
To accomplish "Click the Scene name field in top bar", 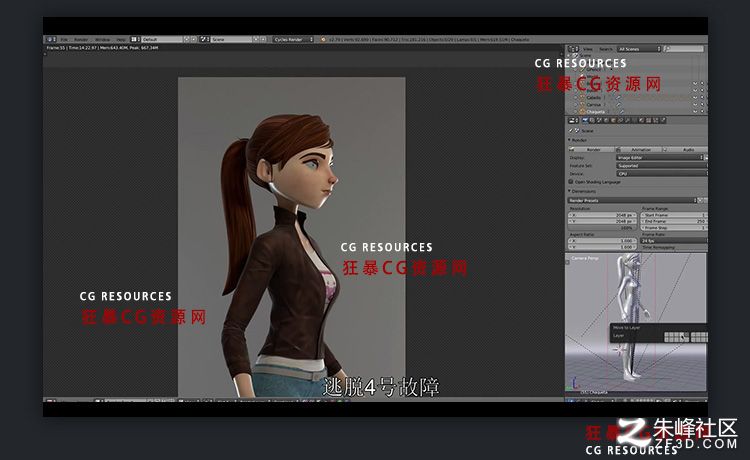I will 232,39.
